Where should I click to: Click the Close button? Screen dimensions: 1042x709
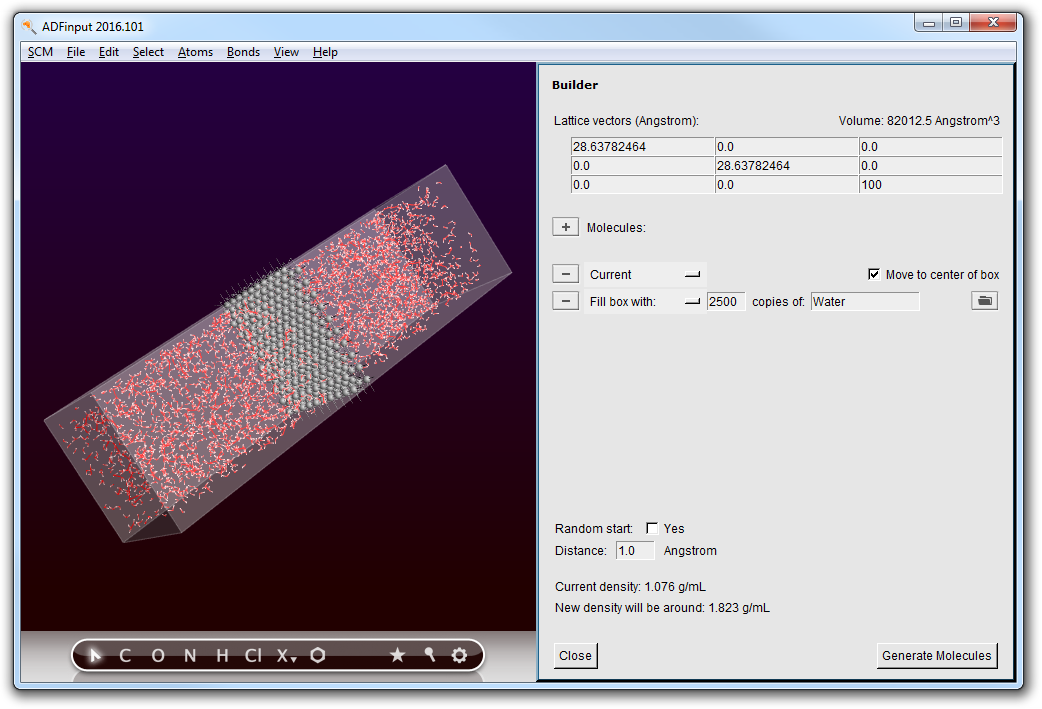575,656
